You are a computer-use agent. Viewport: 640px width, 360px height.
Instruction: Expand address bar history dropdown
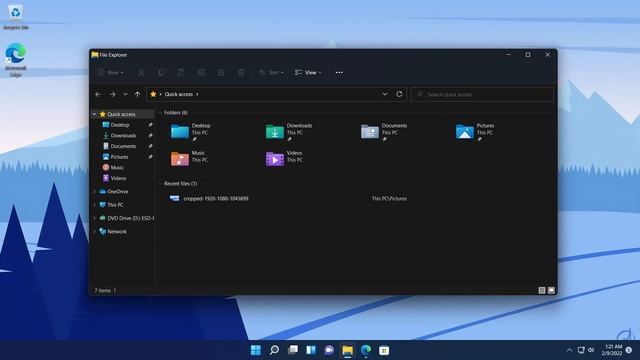[384, 94]
